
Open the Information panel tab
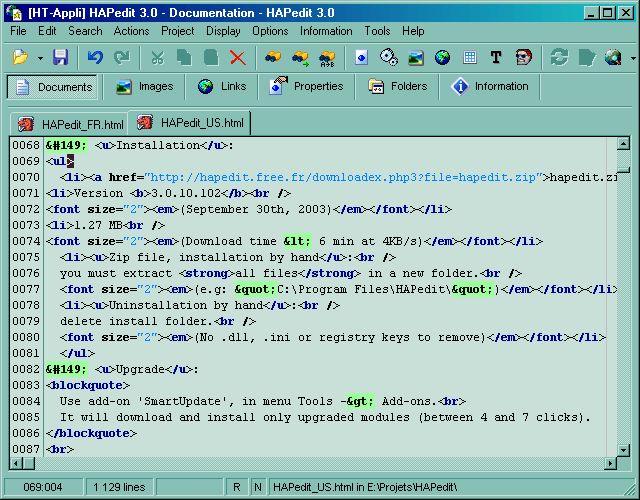pos(489,87)
